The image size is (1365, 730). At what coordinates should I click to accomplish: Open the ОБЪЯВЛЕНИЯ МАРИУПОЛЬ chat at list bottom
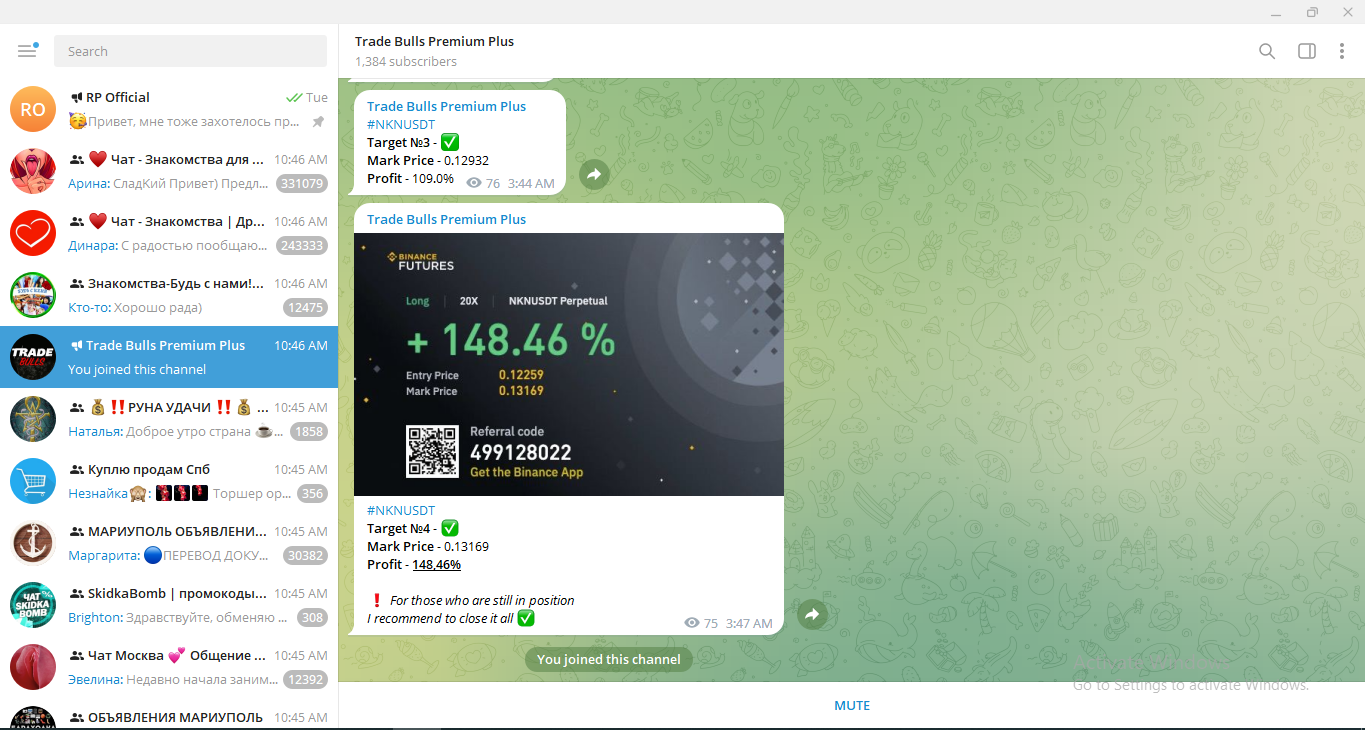click(169, 714)
